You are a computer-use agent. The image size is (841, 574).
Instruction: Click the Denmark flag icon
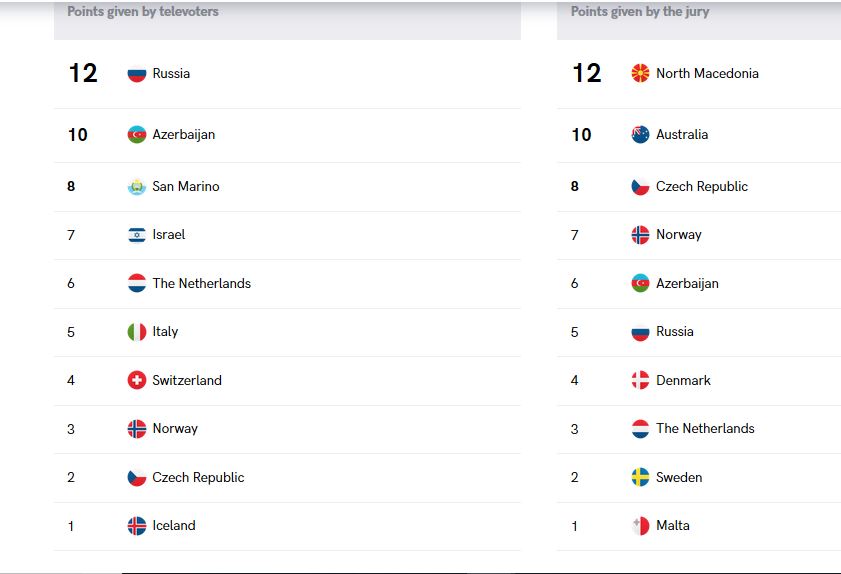[x=640, y=380]
